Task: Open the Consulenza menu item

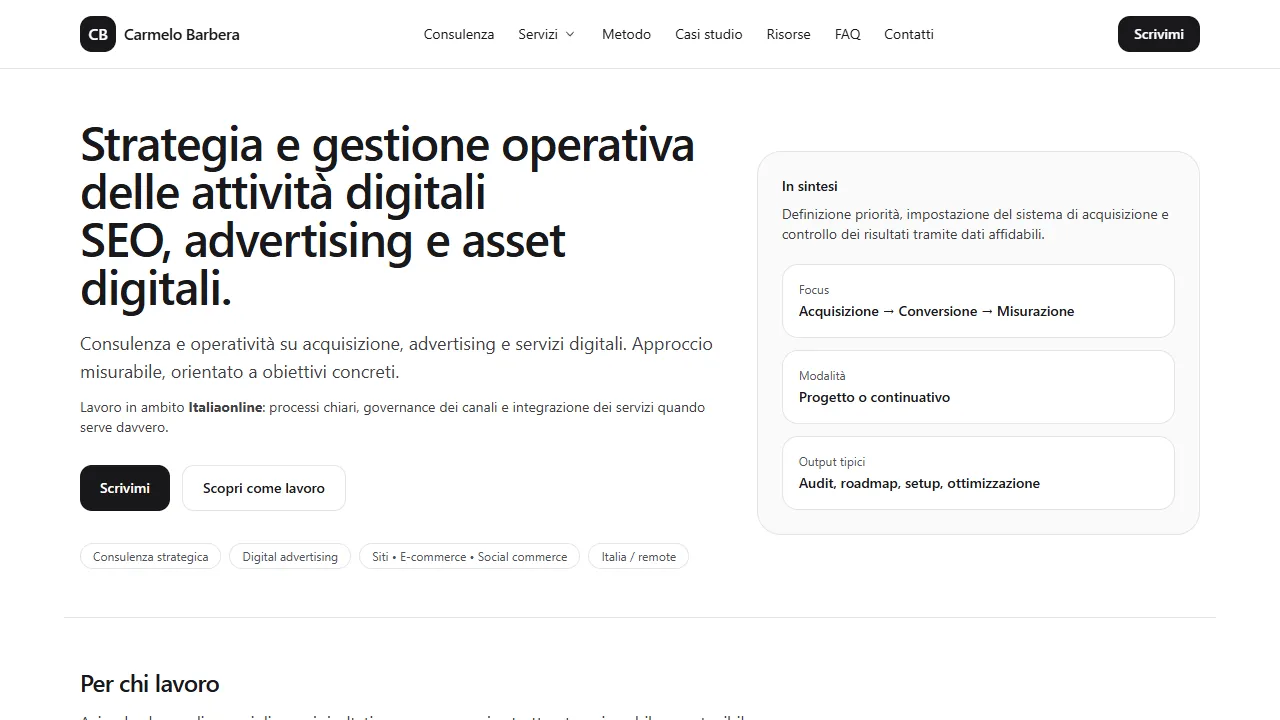Action: tap(458, 34)
